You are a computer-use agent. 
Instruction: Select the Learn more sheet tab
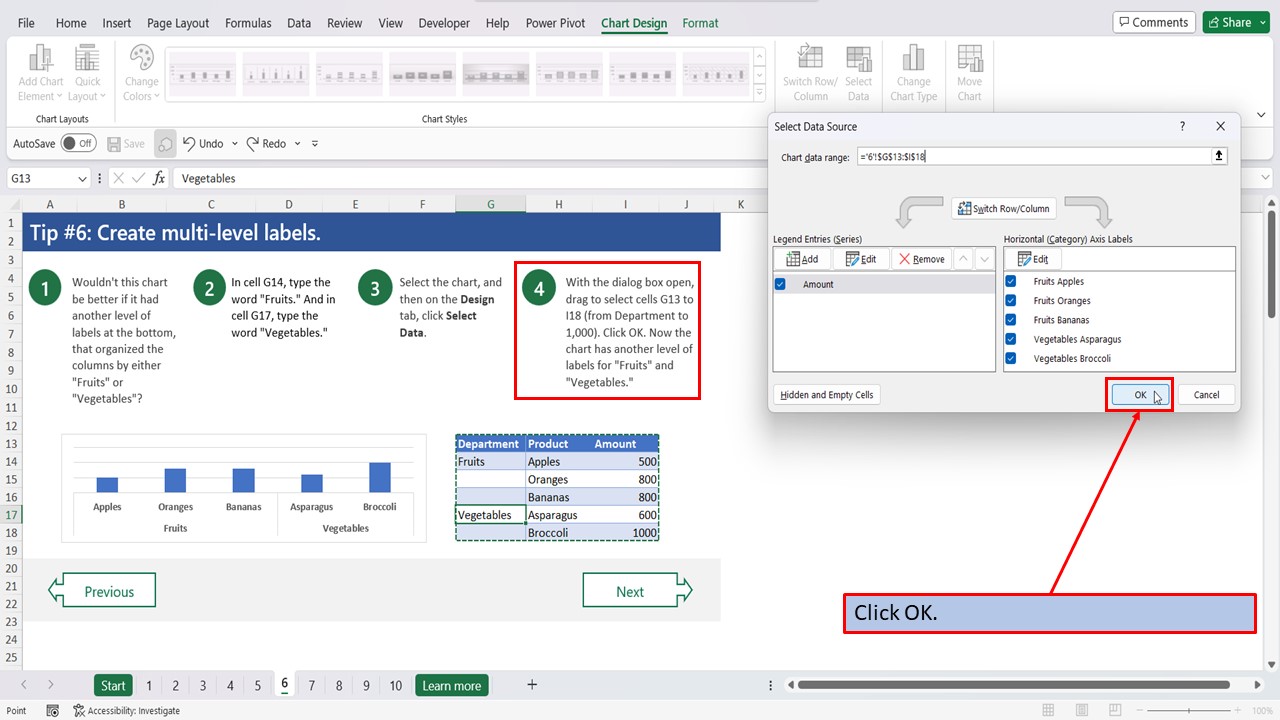(451, 685)
